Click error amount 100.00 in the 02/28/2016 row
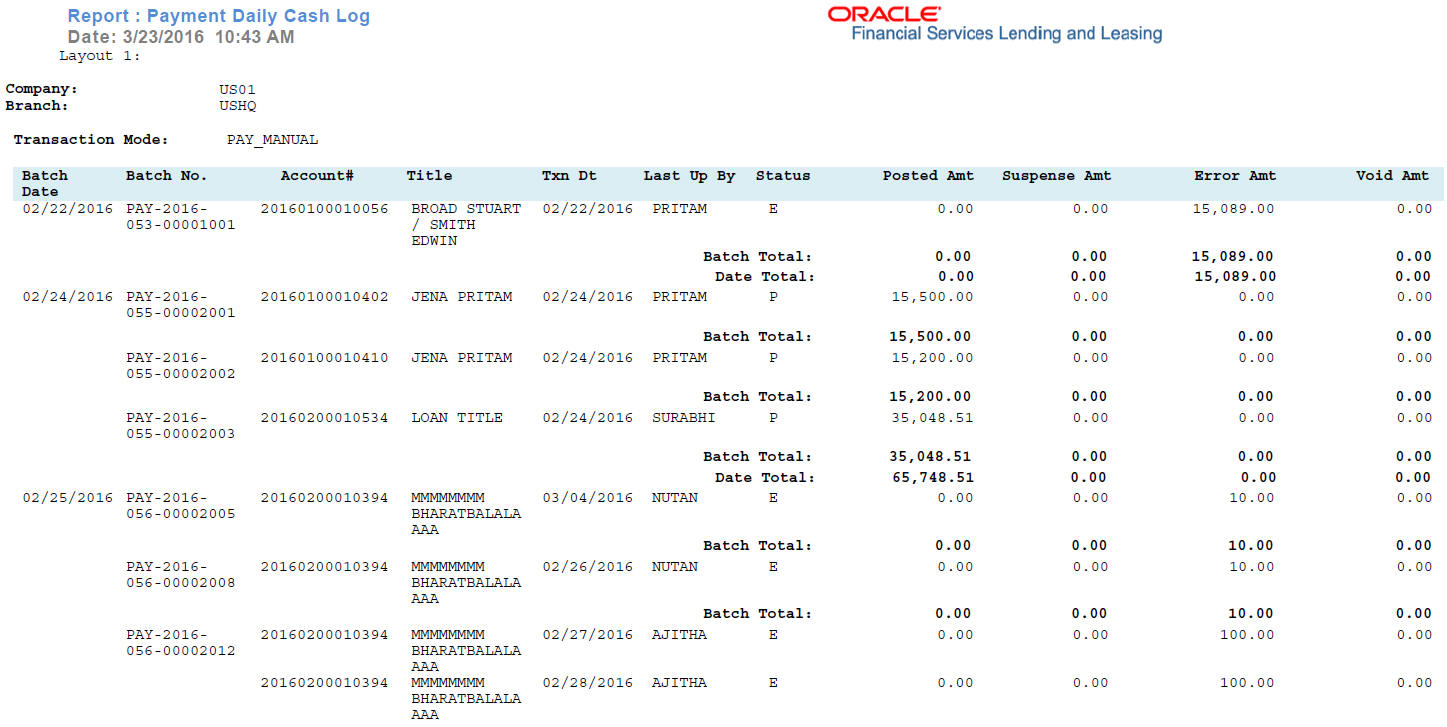Screen dimensions: 1447x727 1247,683
